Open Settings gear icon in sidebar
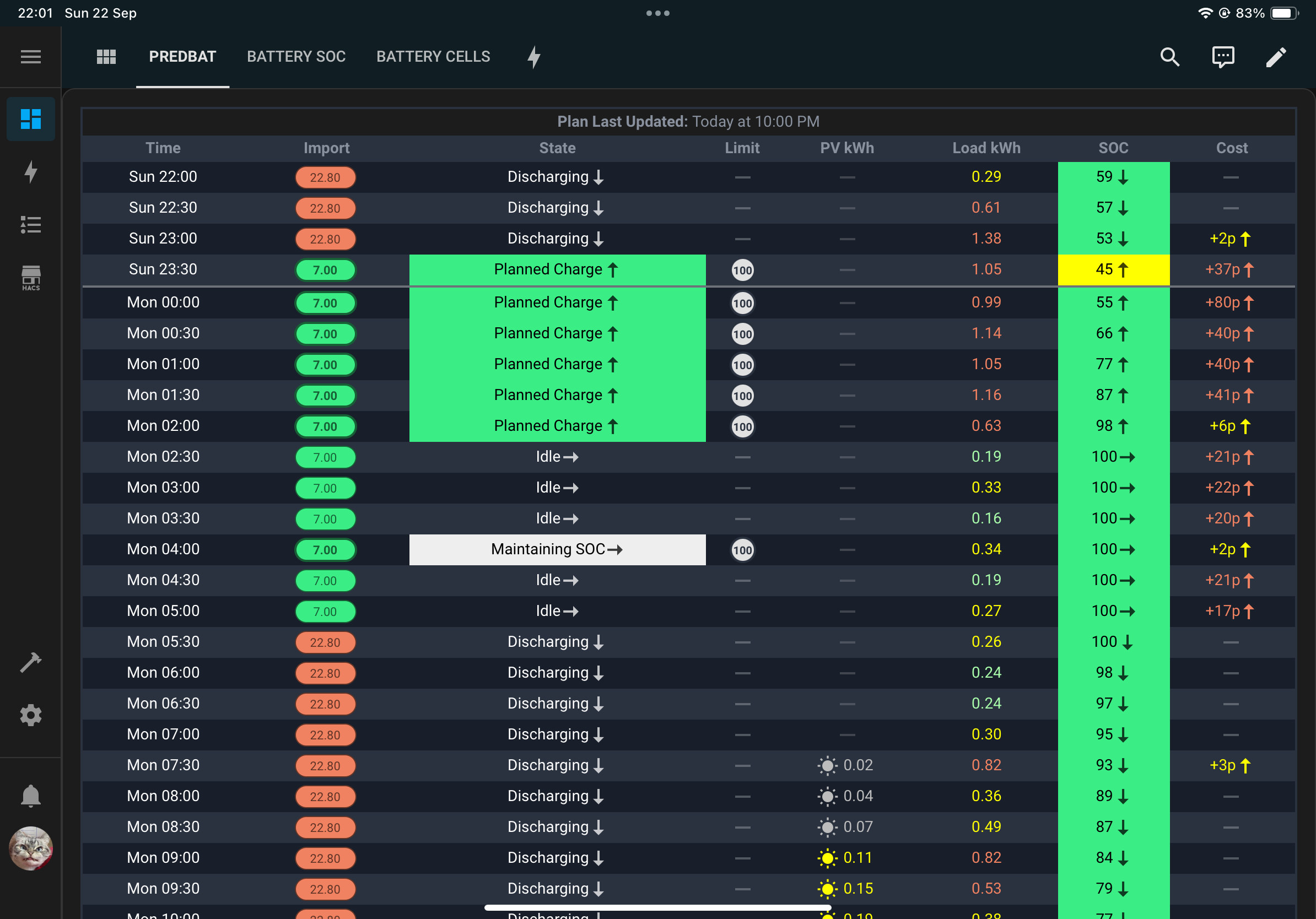This screenshot has width=1316, height=919. (30, 715)
